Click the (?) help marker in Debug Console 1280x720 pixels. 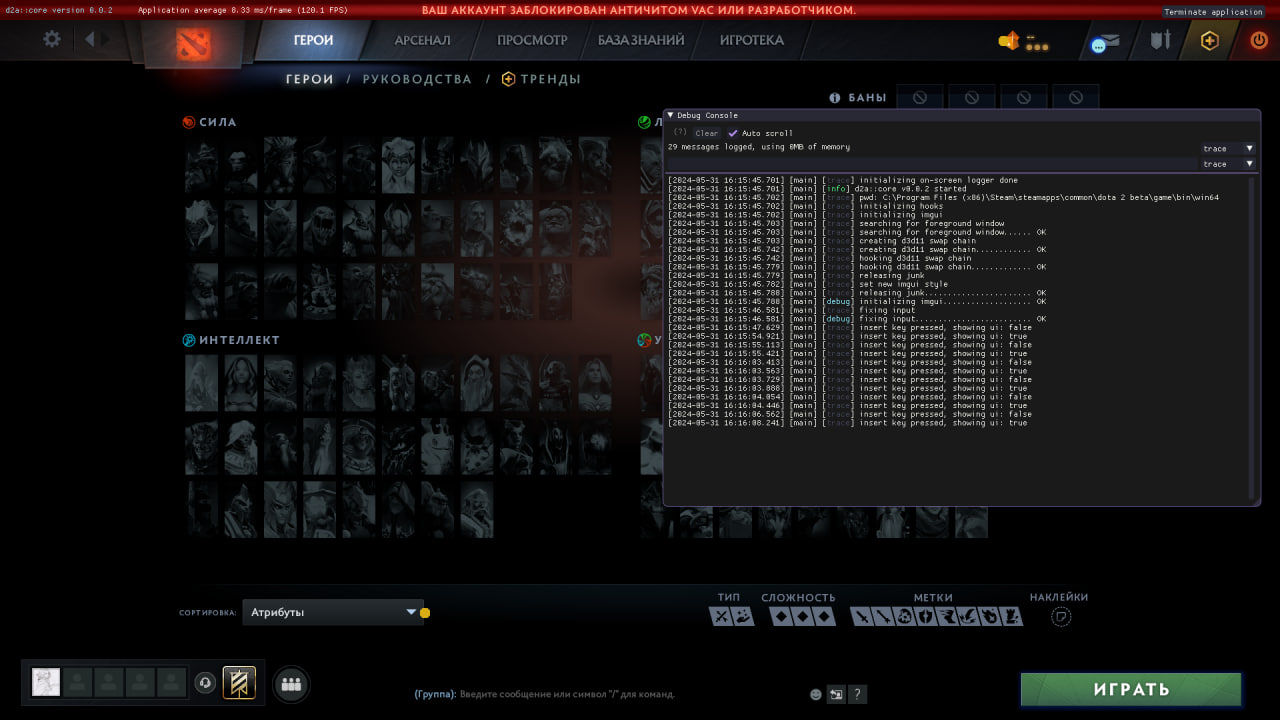680,132
